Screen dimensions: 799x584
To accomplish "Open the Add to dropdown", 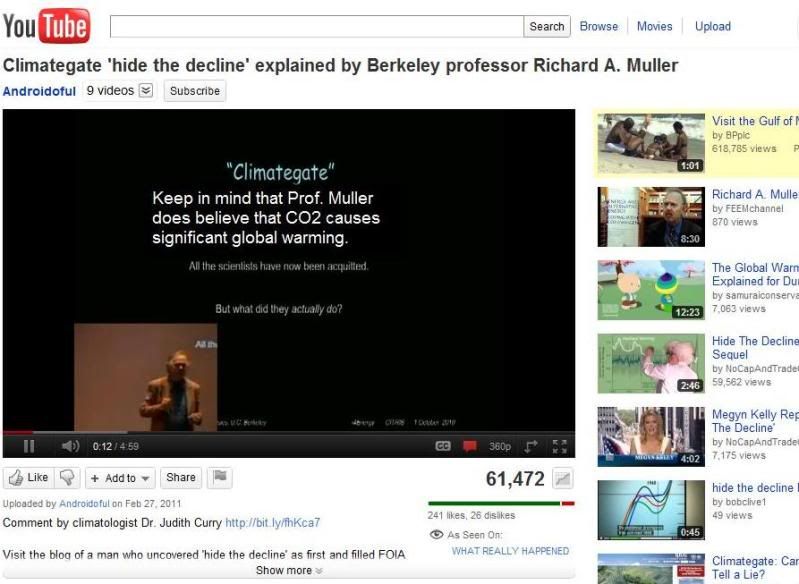I will 120,477.
